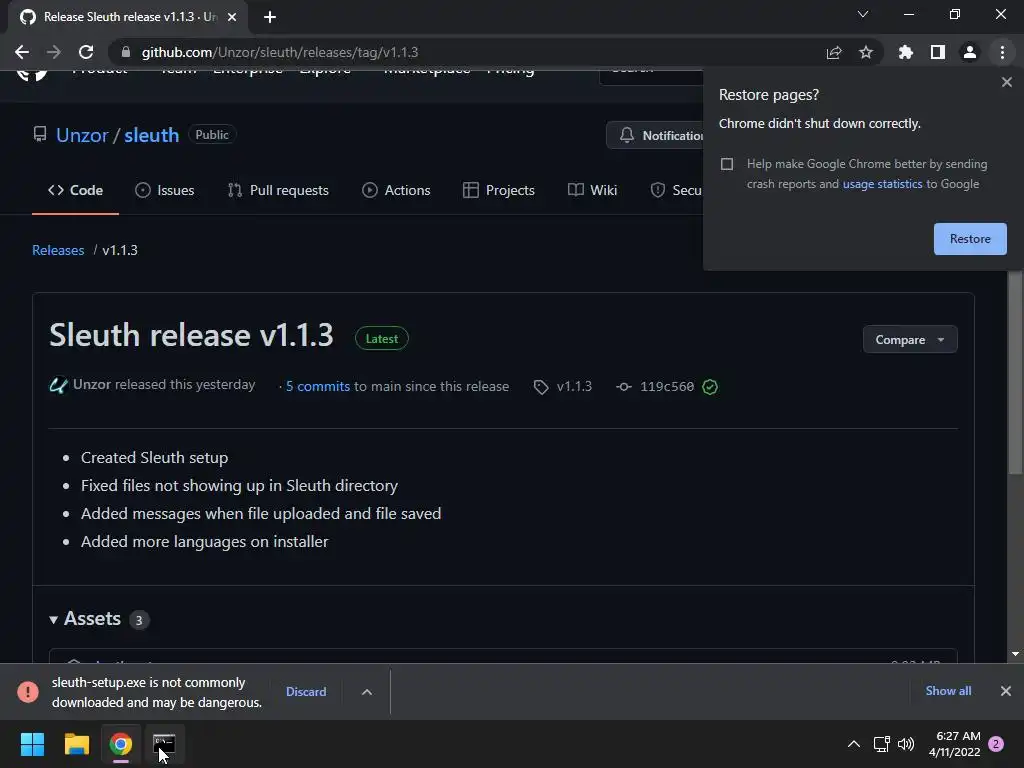Open the notification count badge
The width and height of the screenshot is (1024, 768).
click(x=996, y=744)
